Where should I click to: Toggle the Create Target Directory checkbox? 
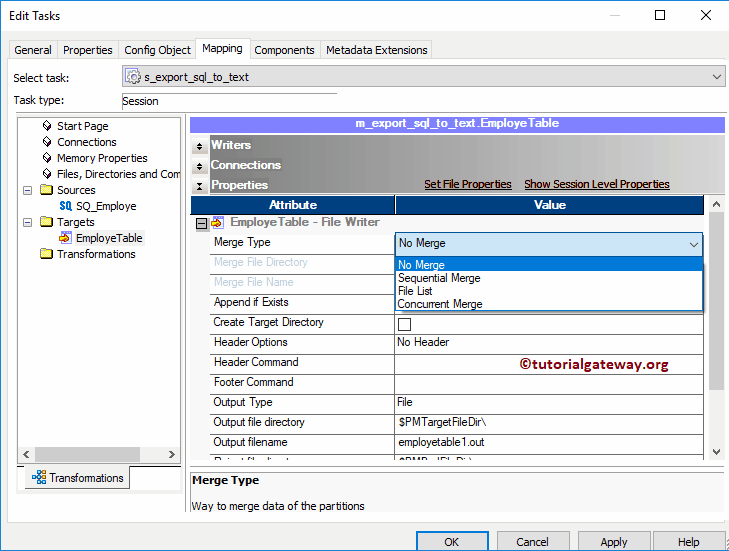(404, 324)
